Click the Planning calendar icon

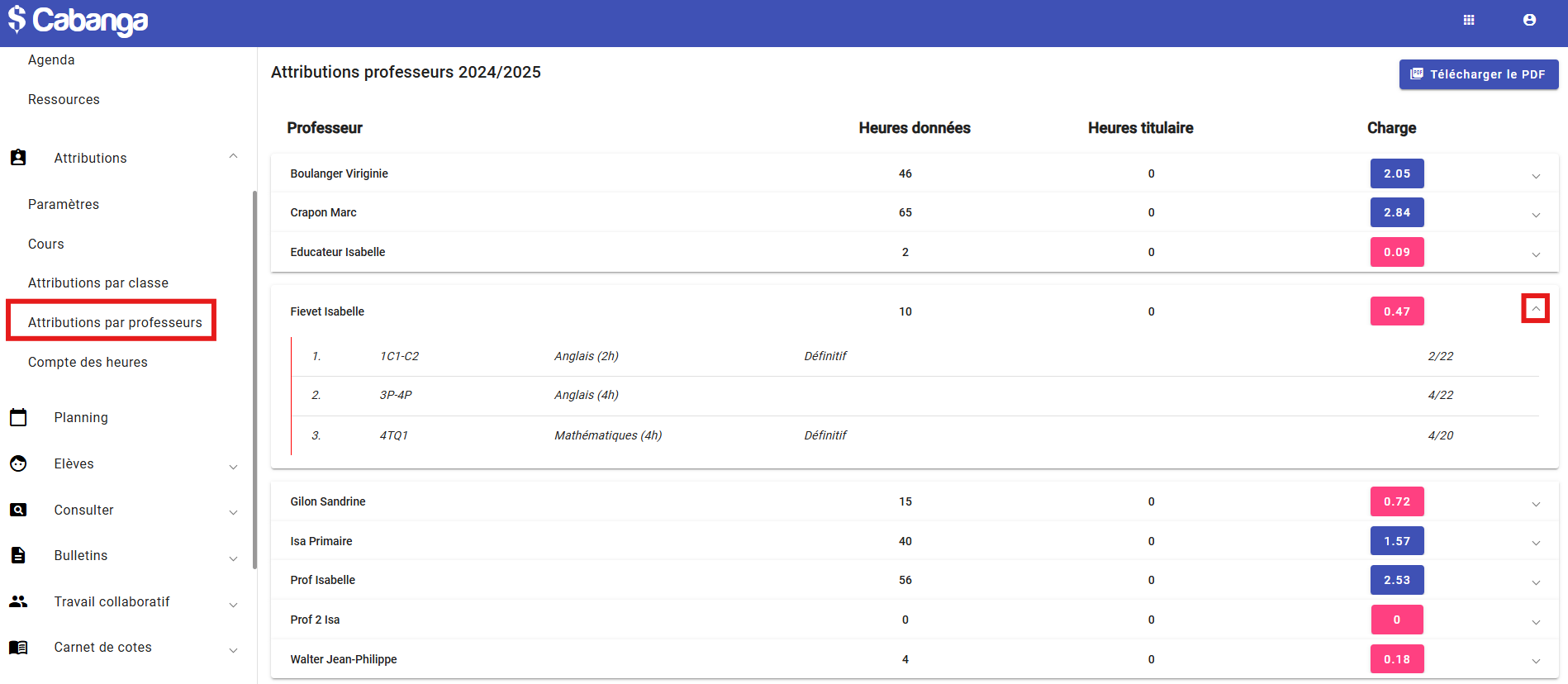click(18, 417)
